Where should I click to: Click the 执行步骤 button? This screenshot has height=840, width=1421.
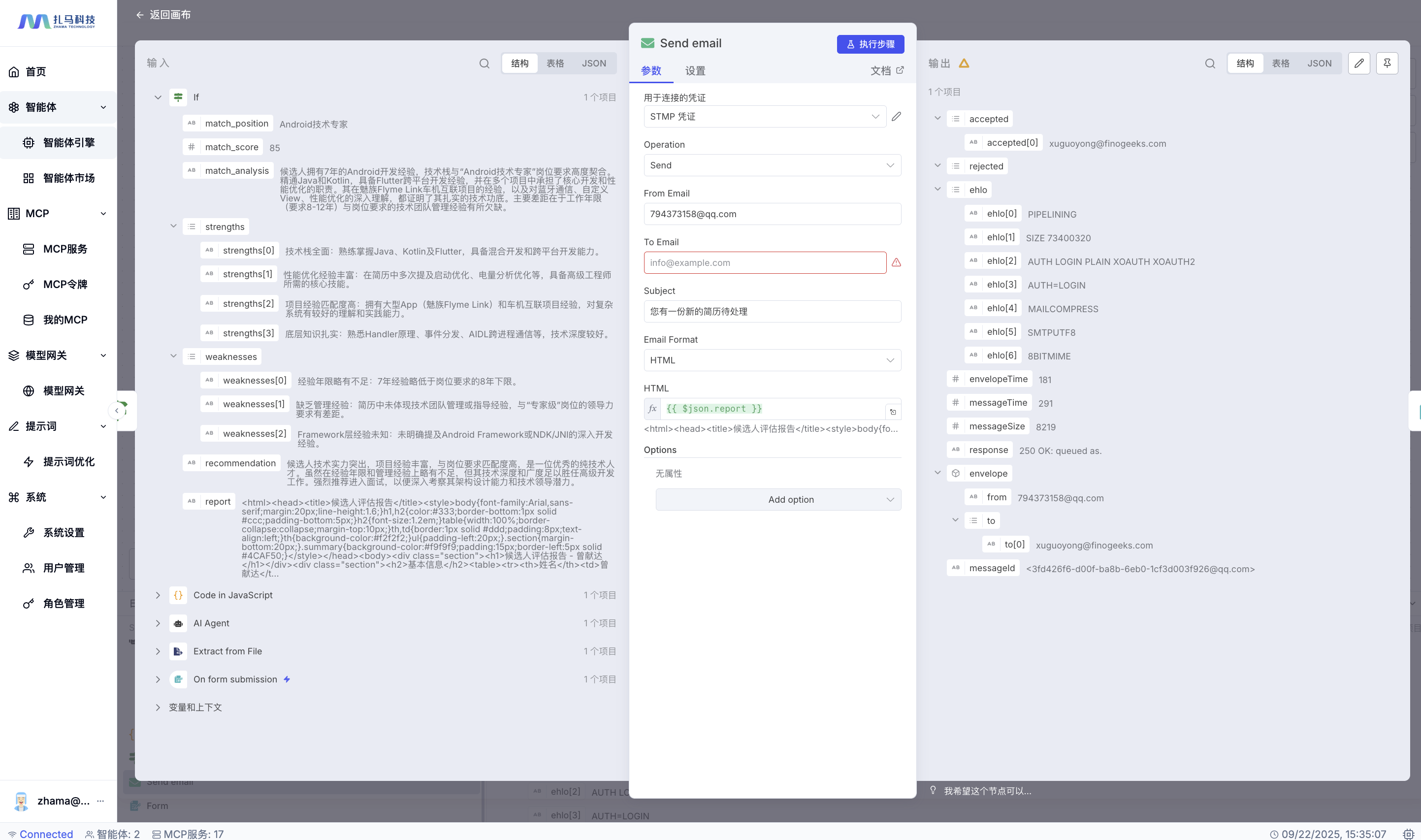(870, 44)
